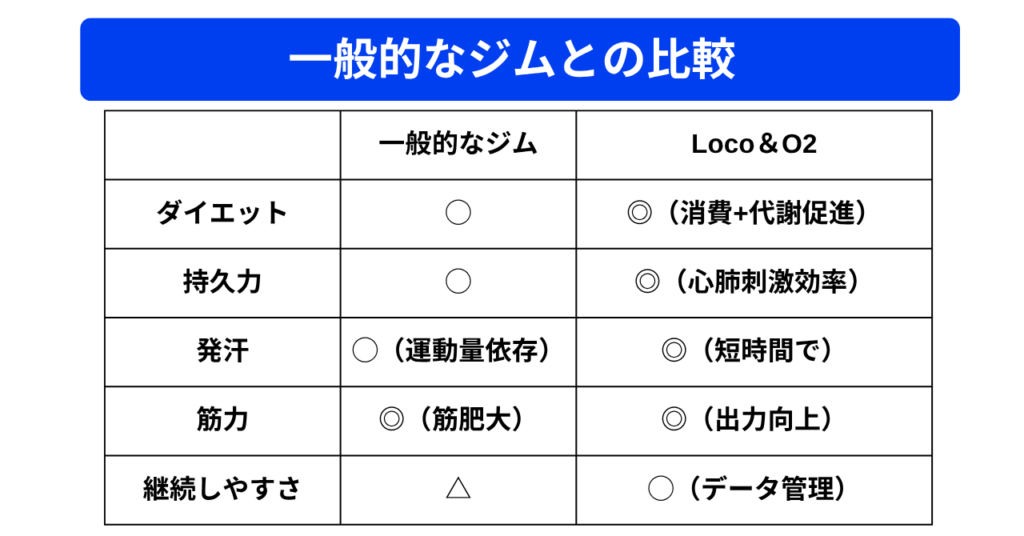Click the 持久力 row label

(222, 282)
